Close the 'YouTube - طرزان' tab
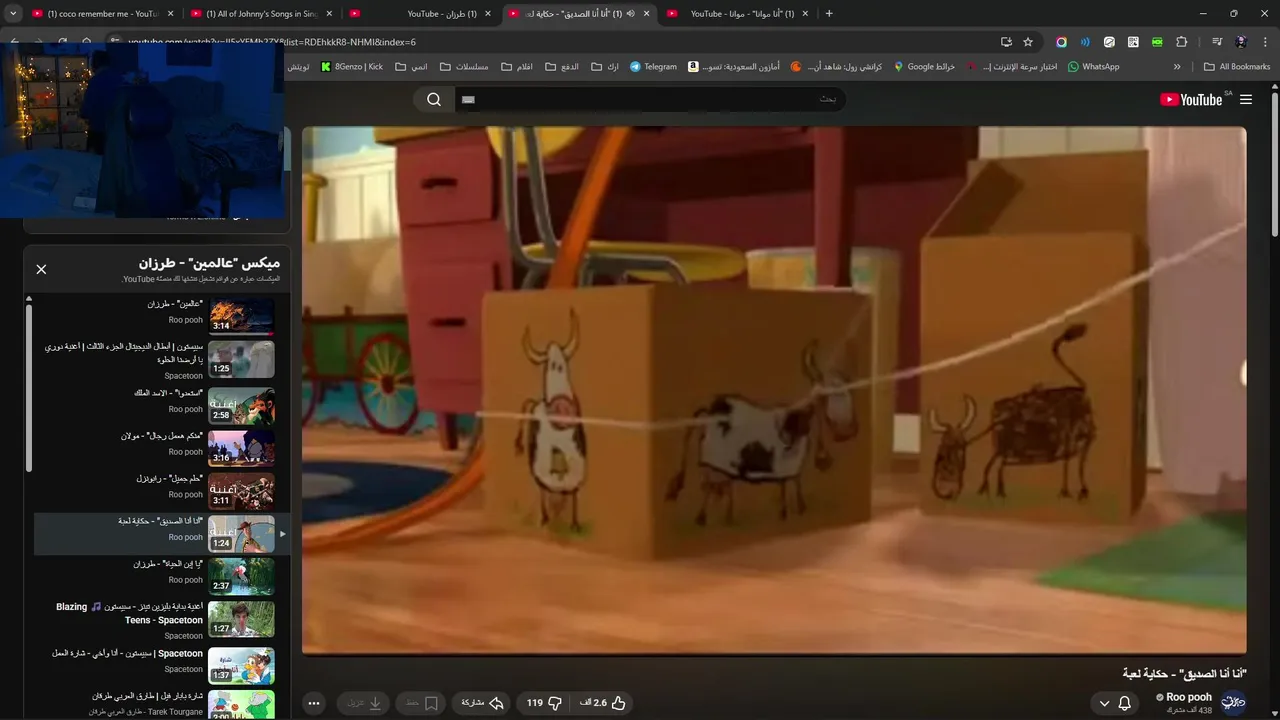The image size is (1280, 720). pos(488,14)
